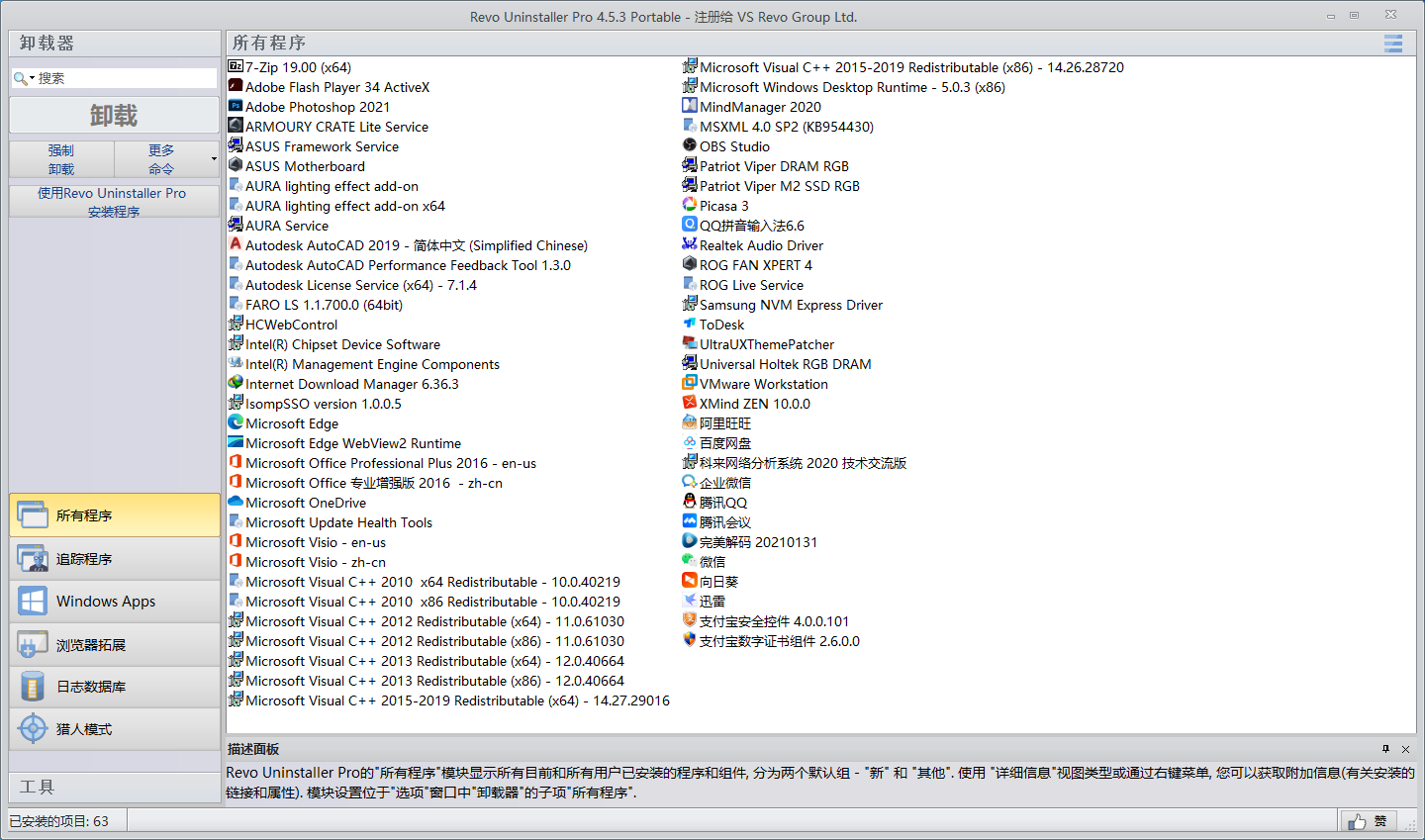
Task: Open the view options icon in 所有程序 header
Action: click(1393, 44)
